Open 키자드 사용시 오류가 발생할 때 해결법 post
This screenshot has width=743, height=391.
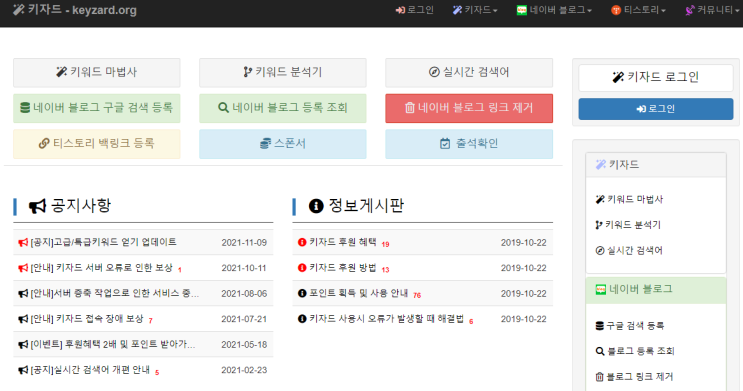coord(387,319)
